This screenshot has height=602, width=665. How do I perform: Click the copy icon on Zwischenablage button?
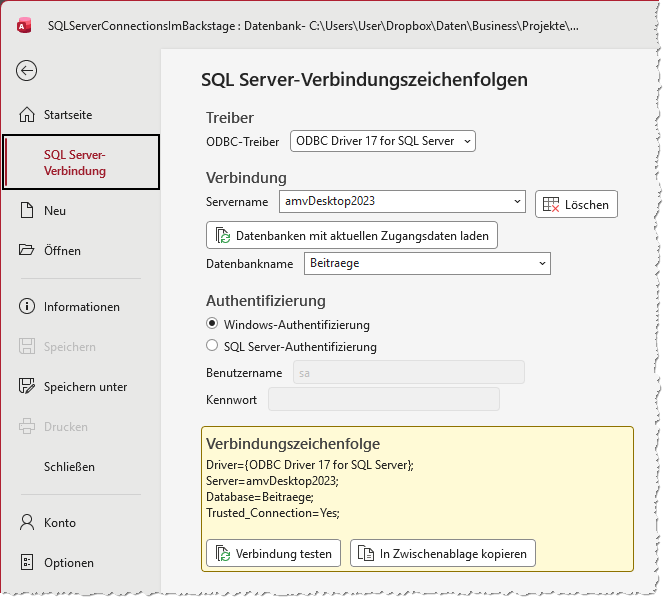(366, 553)
